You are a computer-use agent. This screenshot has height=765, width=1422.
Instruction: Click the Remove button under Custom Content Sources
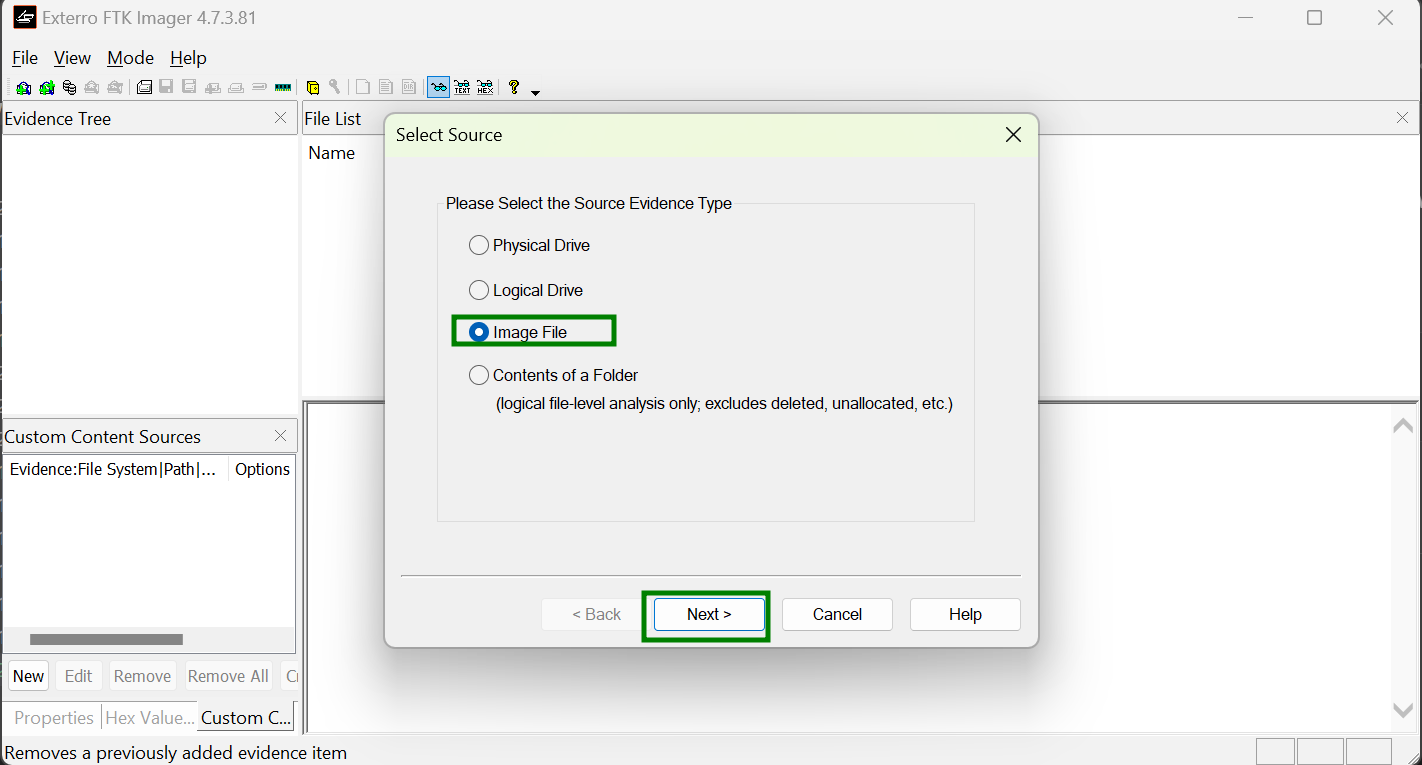(142, 676)
